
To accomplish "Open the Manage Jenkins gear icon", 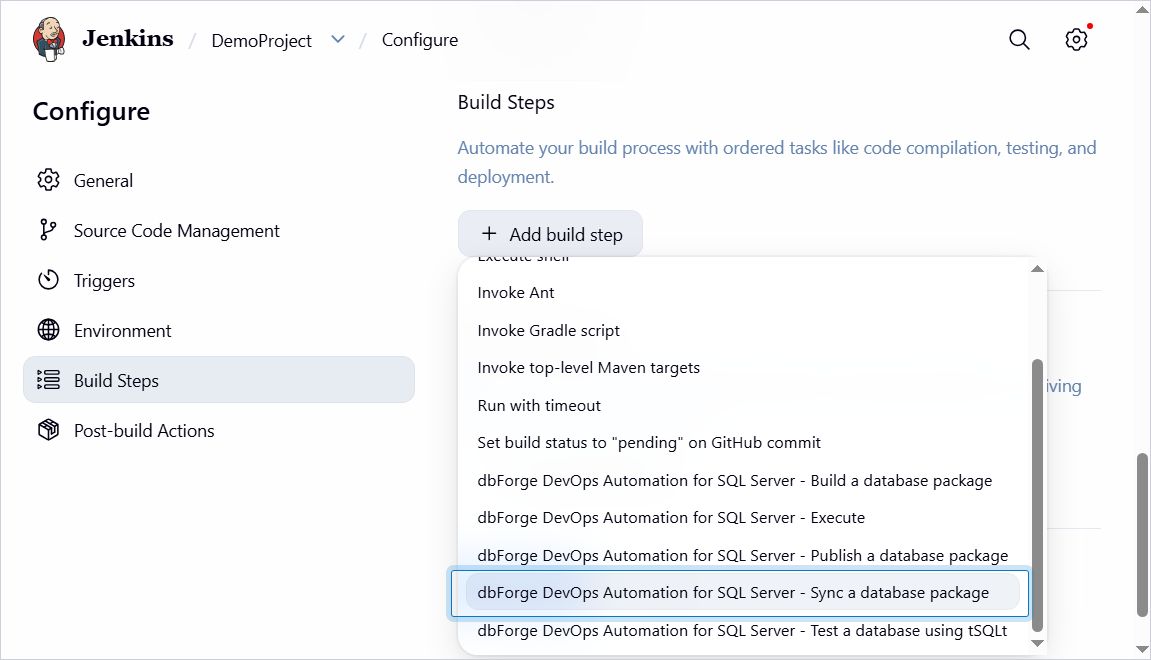I will 1076,40.
